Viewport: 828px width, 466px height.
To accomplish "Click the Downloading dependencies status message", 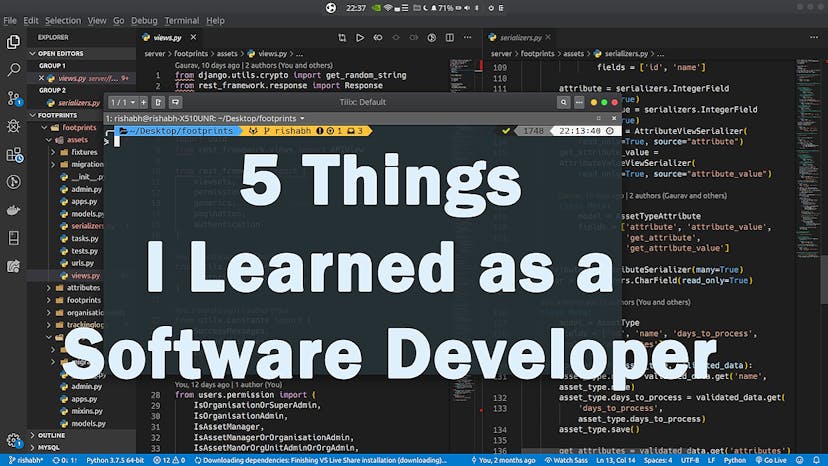I will click(321, 460).
